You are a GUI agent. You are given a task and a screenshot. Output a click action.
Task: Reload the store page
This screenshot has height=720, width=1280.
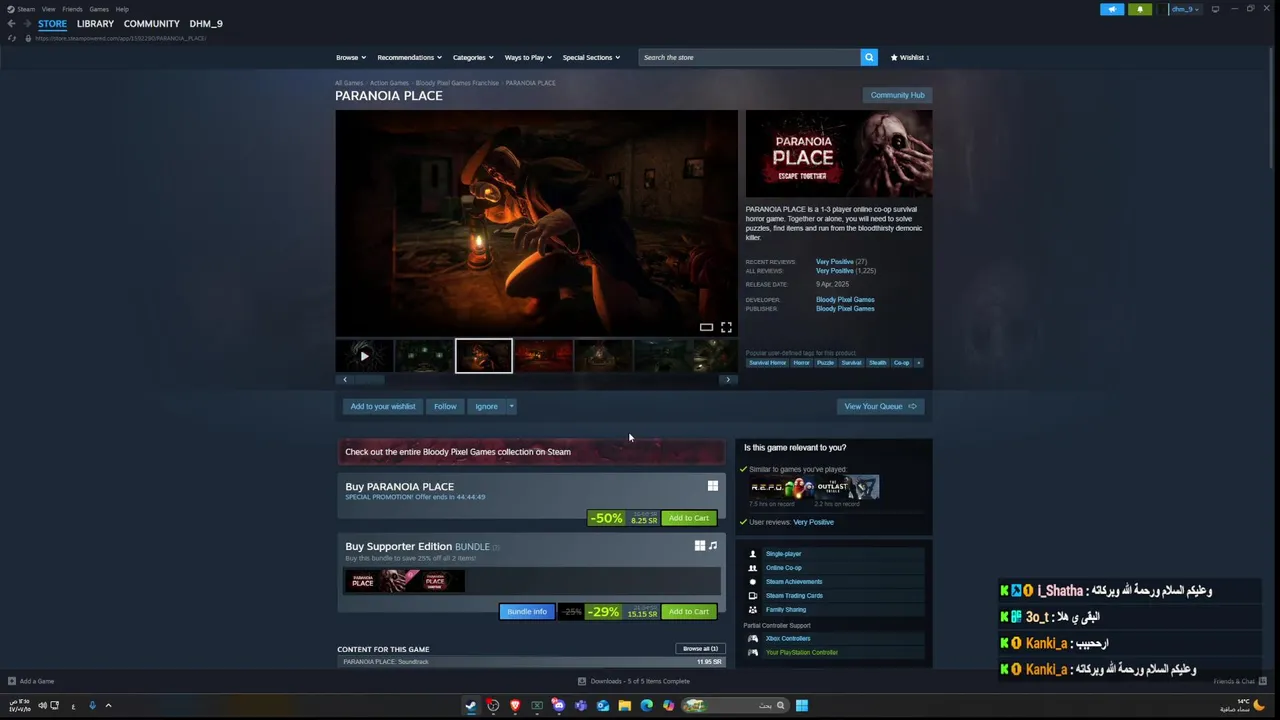point(12,38)
